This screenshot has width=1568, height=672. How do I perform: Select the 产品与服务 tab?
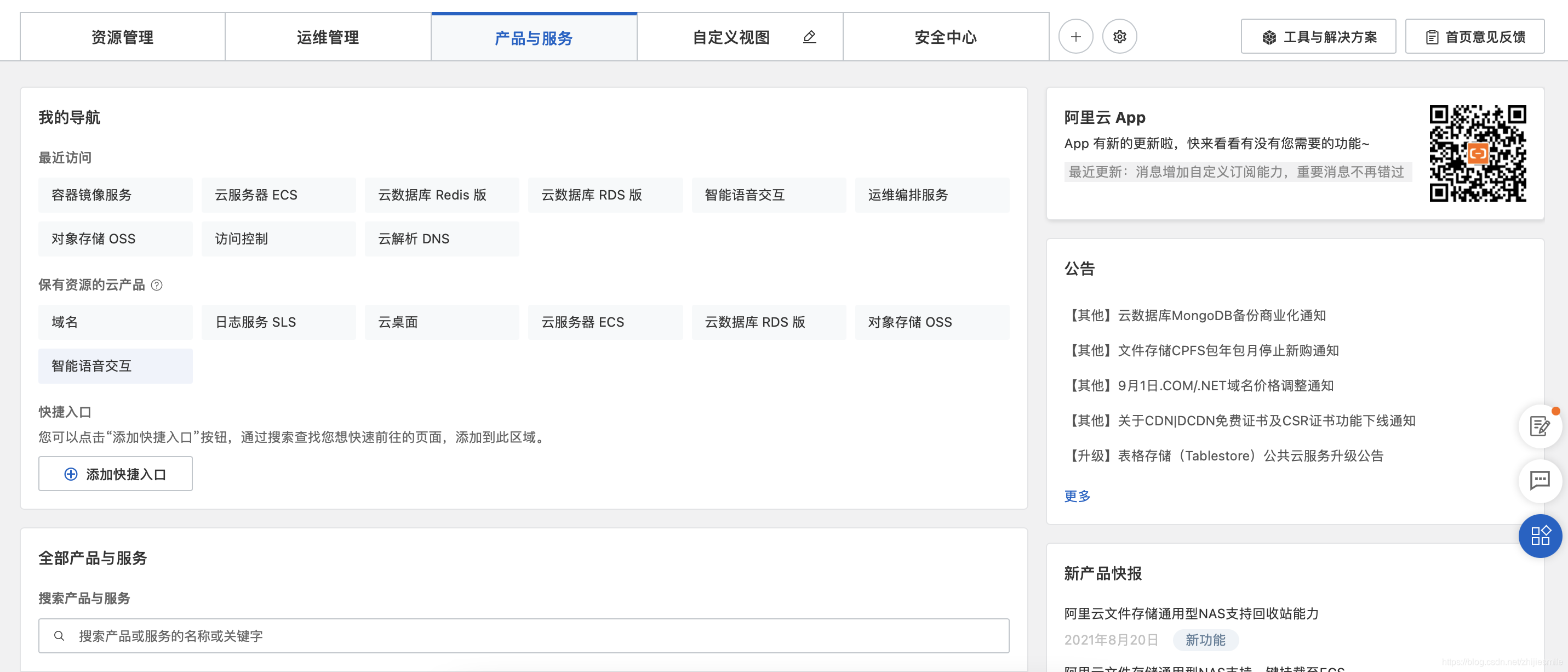point(534,37)
